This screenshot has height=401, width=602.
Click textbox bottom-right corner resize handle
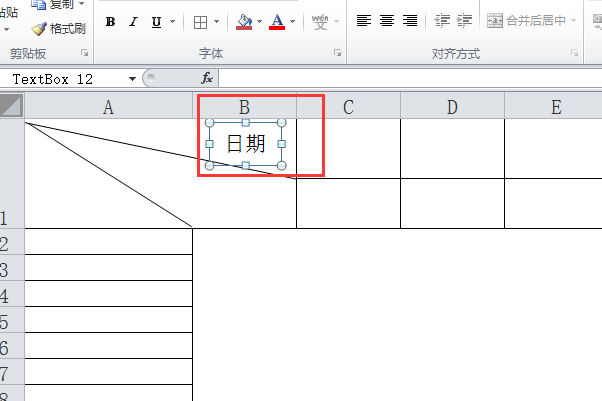pyautogui.click(x=281, y=166)
